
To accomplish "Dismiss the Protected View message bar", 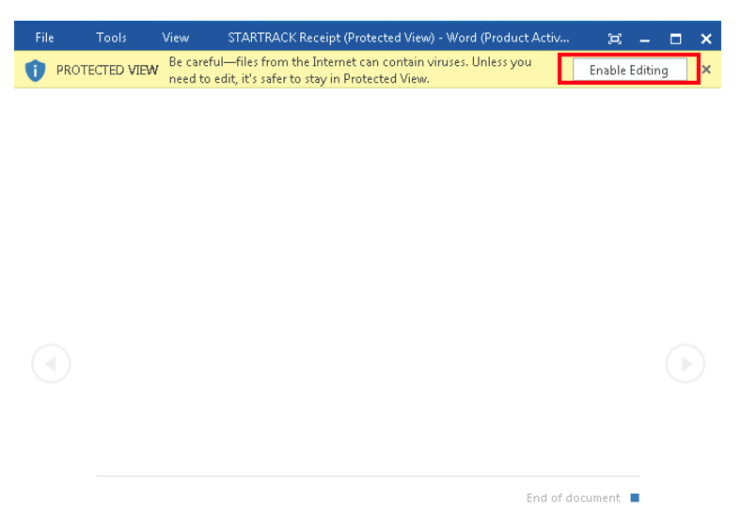I will [x=706, y=70].
